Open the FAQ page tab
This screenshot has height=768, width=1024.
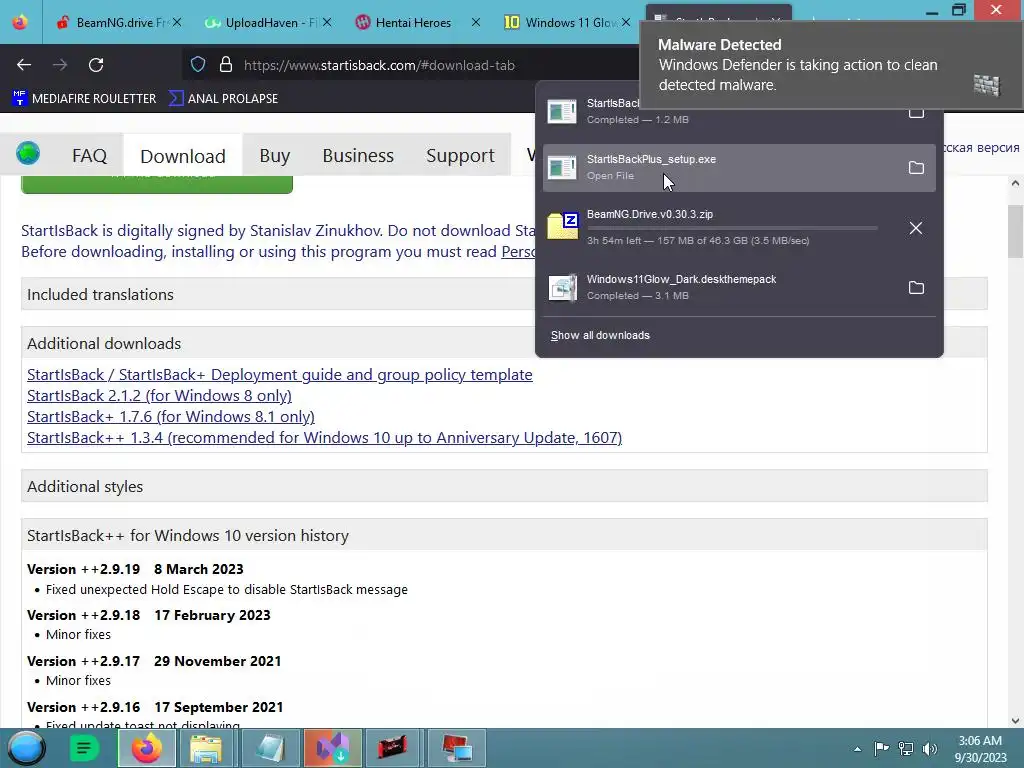click(89, 155)
